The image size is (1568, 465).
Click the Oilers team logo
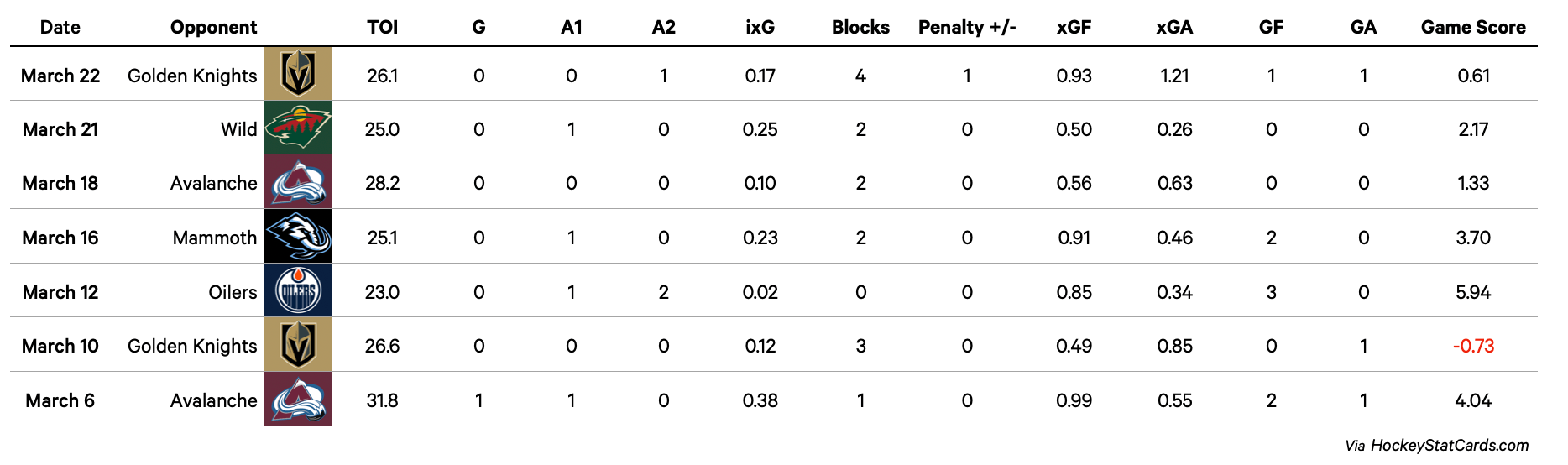(298, 291)
